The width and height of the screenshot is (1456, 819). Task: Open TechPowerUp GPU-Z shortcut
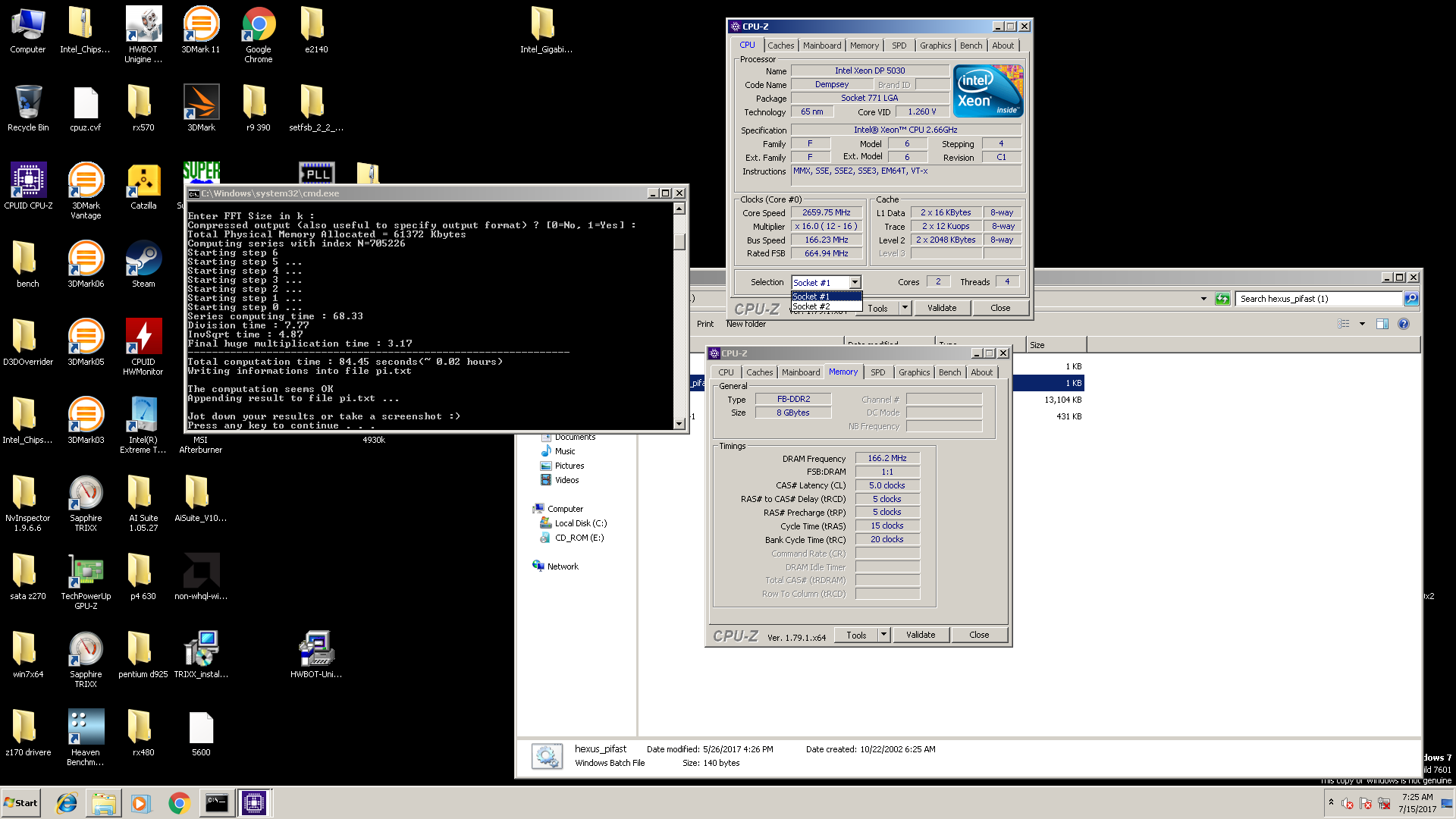tap(86, 580)
